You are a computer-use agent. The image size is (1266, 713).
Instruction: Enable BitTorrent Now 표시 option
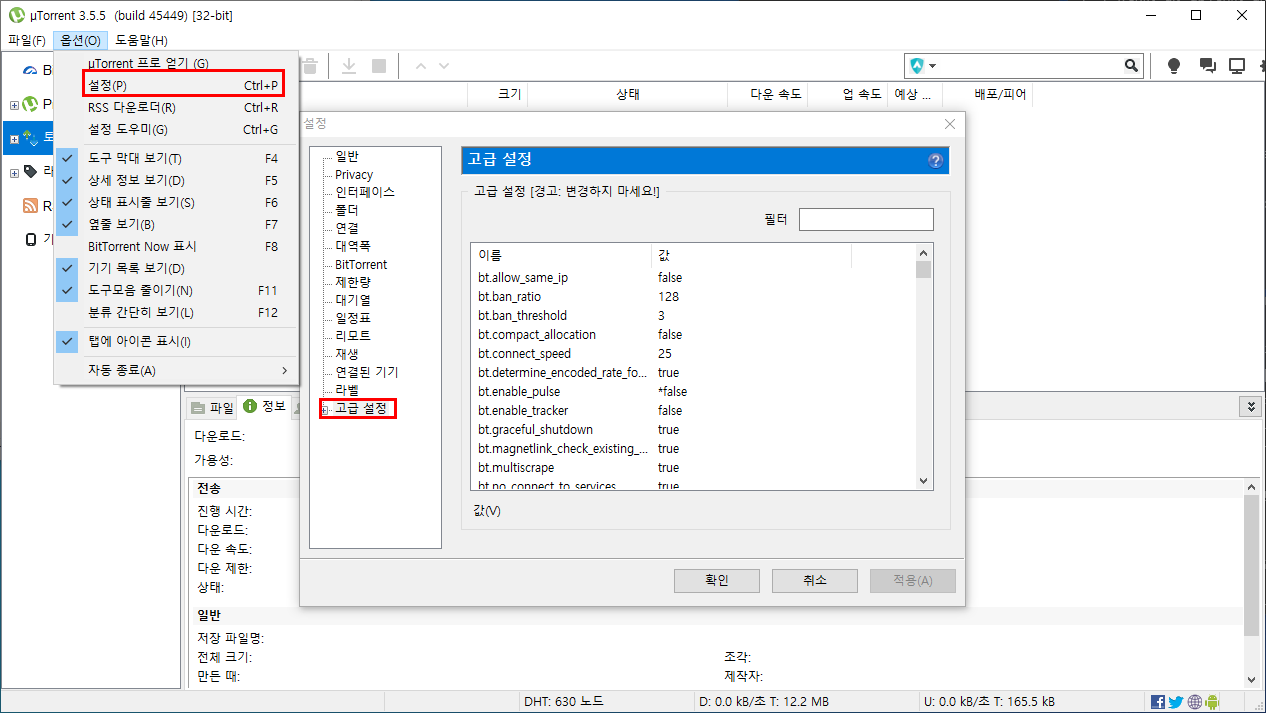(176, 246)
